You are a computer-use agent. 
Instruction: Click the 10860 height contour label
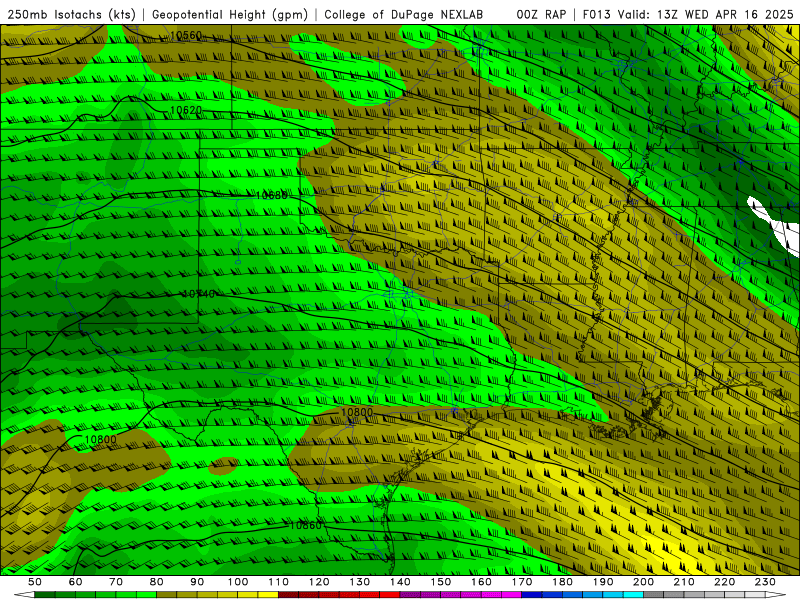306,526
